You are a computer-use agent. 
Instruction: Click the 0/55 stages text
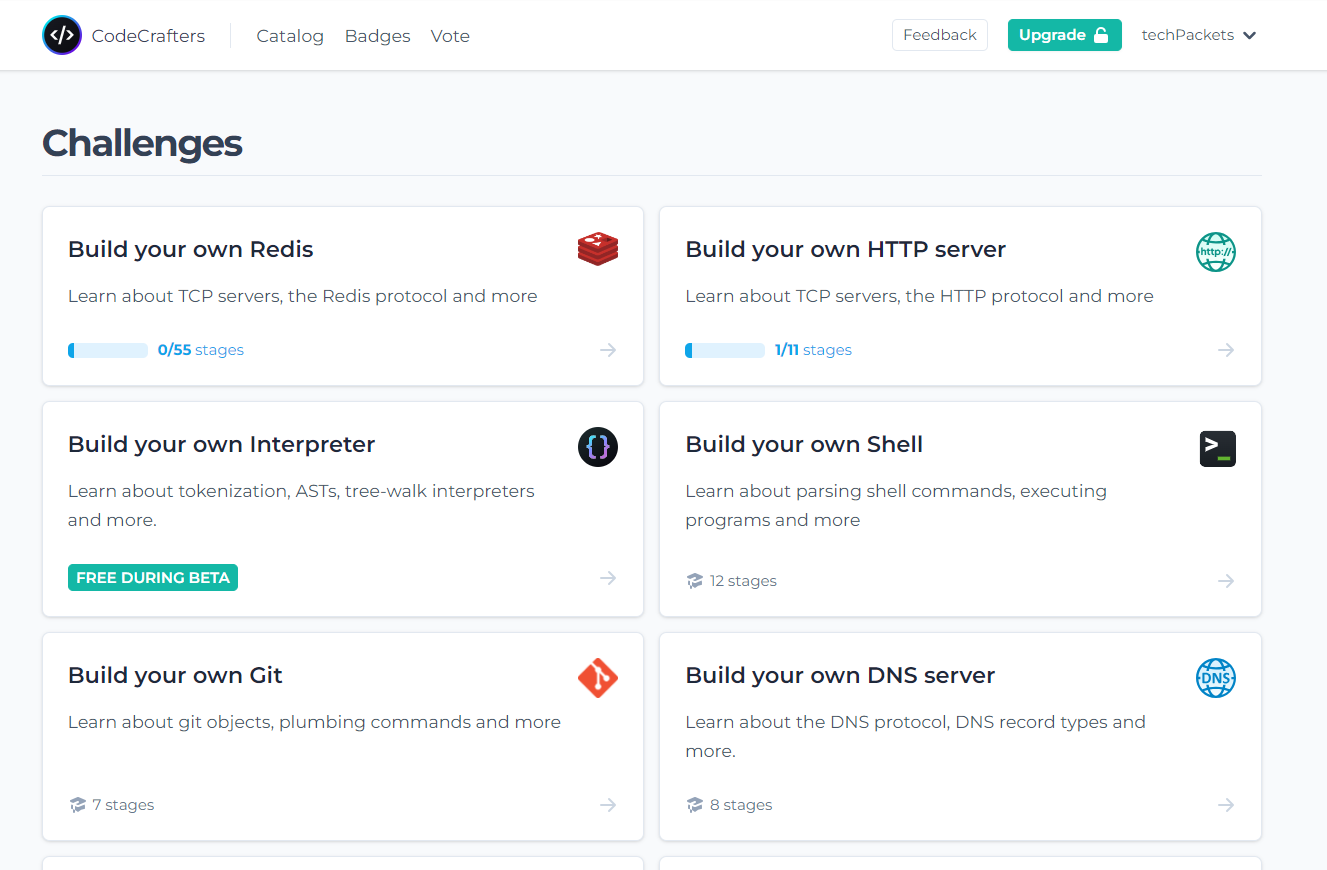tap(201, 350)
